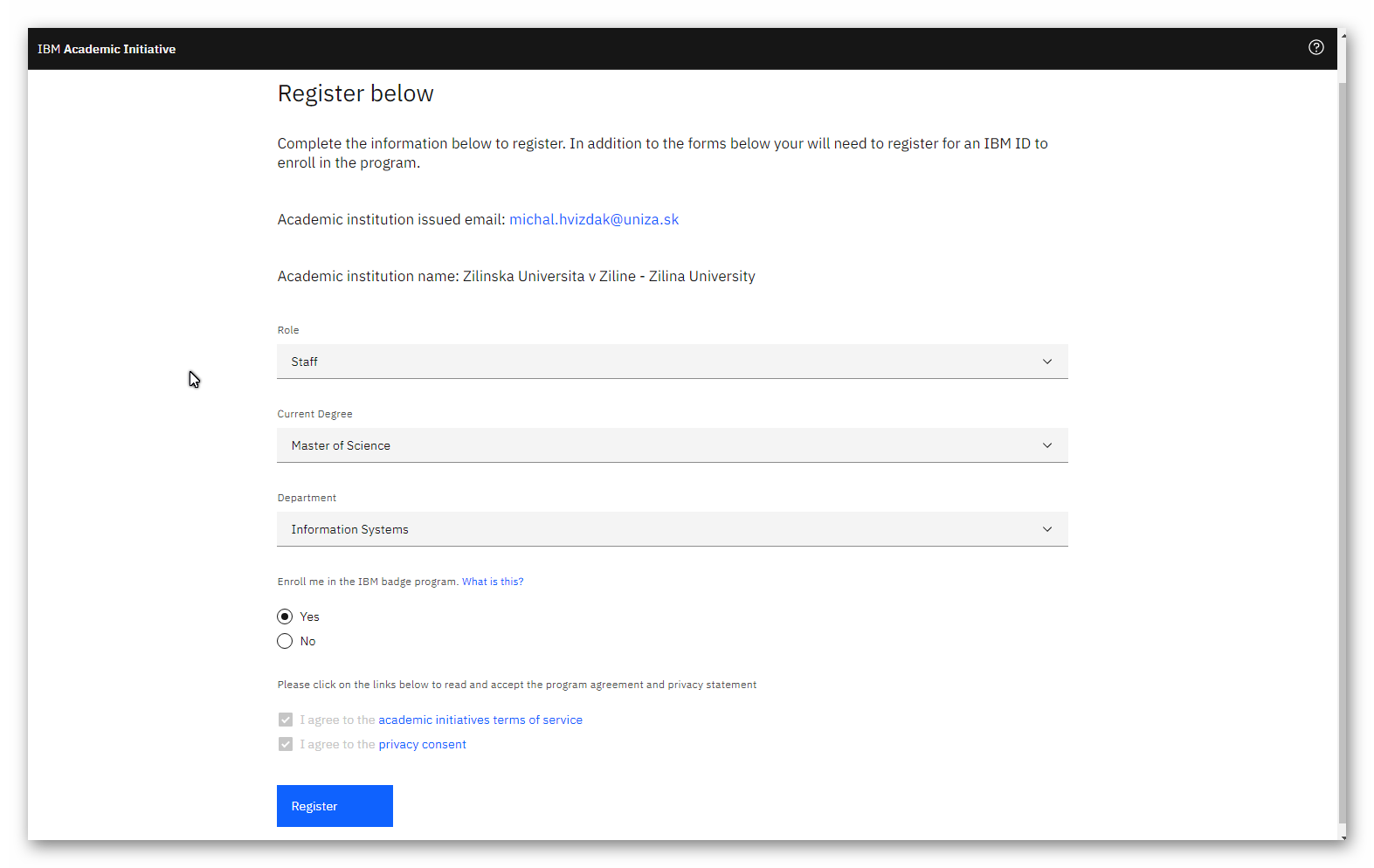Click the chevron arrow beside Master of Science
Viewport: 1374px width, 868px height.
pyautogui.click(x=1046, y=445)
